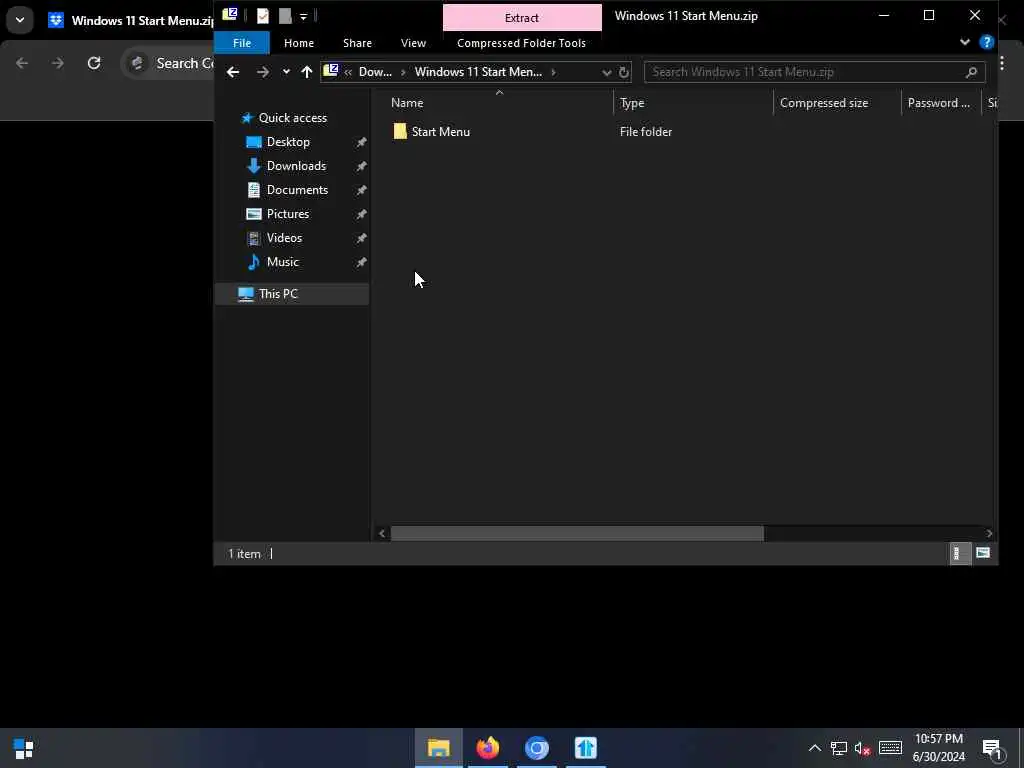This screenshot has width=1024, height=768.
Task: Open browser tab list dropdown arrow
Action: pos(20,20)
